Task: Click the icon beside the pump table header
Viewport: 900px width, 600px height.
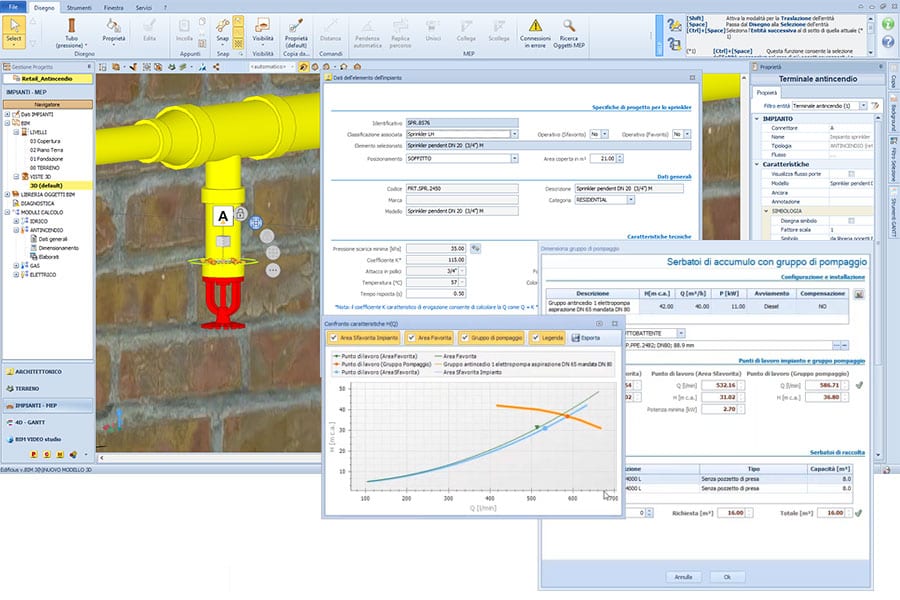Action: tap(859, 294)
